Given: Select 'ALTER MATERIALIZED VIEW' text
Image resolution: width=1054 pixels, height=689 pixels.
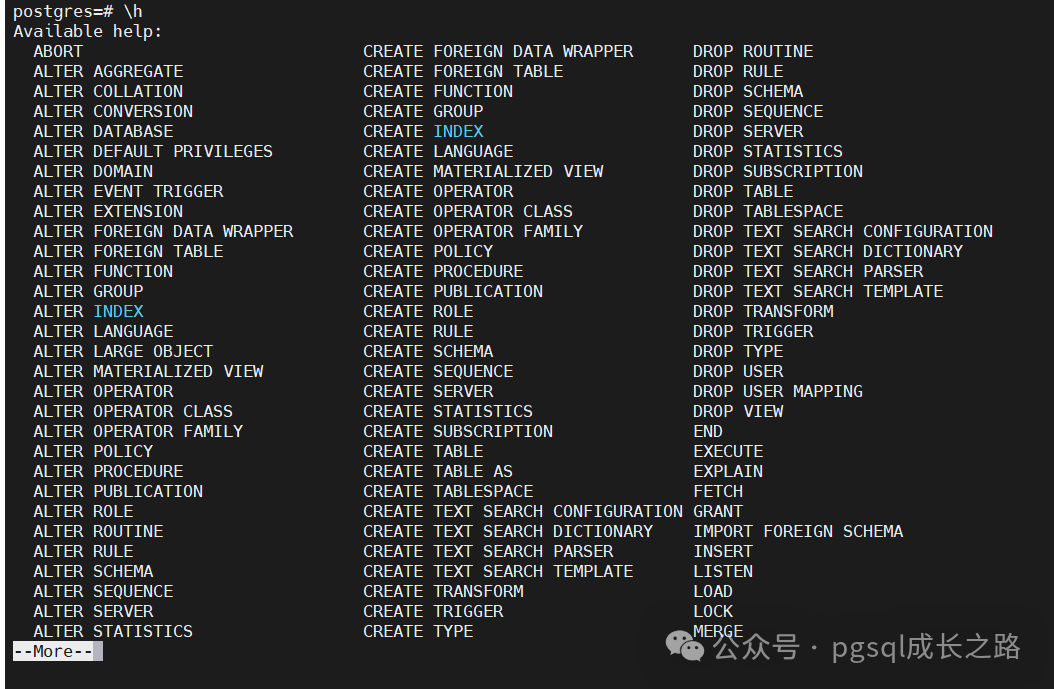Looking at the screenshot, I should coord(149,371).
